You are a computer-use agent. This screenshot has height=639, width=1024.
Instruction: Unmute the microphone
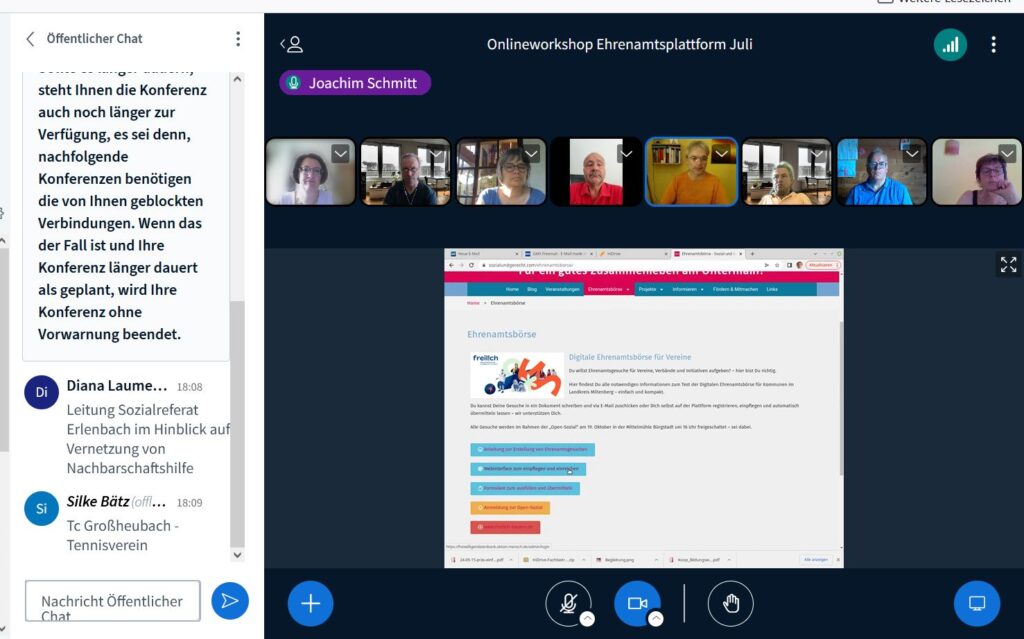point(568,603)
